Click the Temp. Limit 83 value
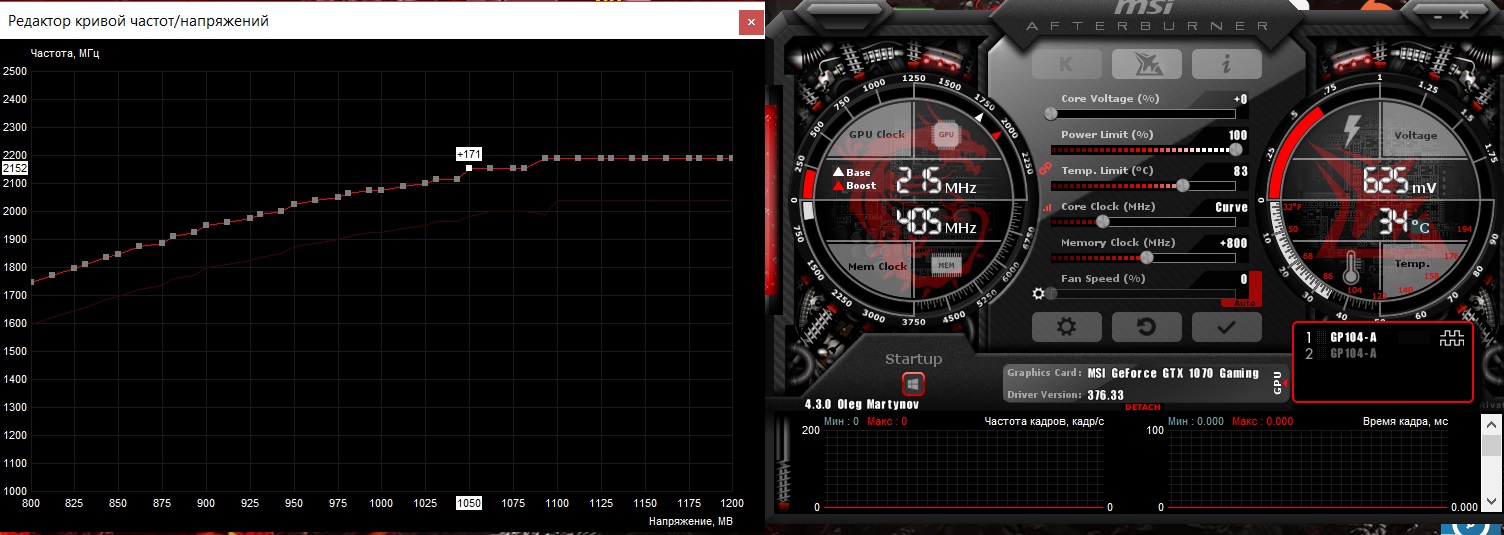Viewport: 1504px width, 535px height. click(x=1241, y=171)
